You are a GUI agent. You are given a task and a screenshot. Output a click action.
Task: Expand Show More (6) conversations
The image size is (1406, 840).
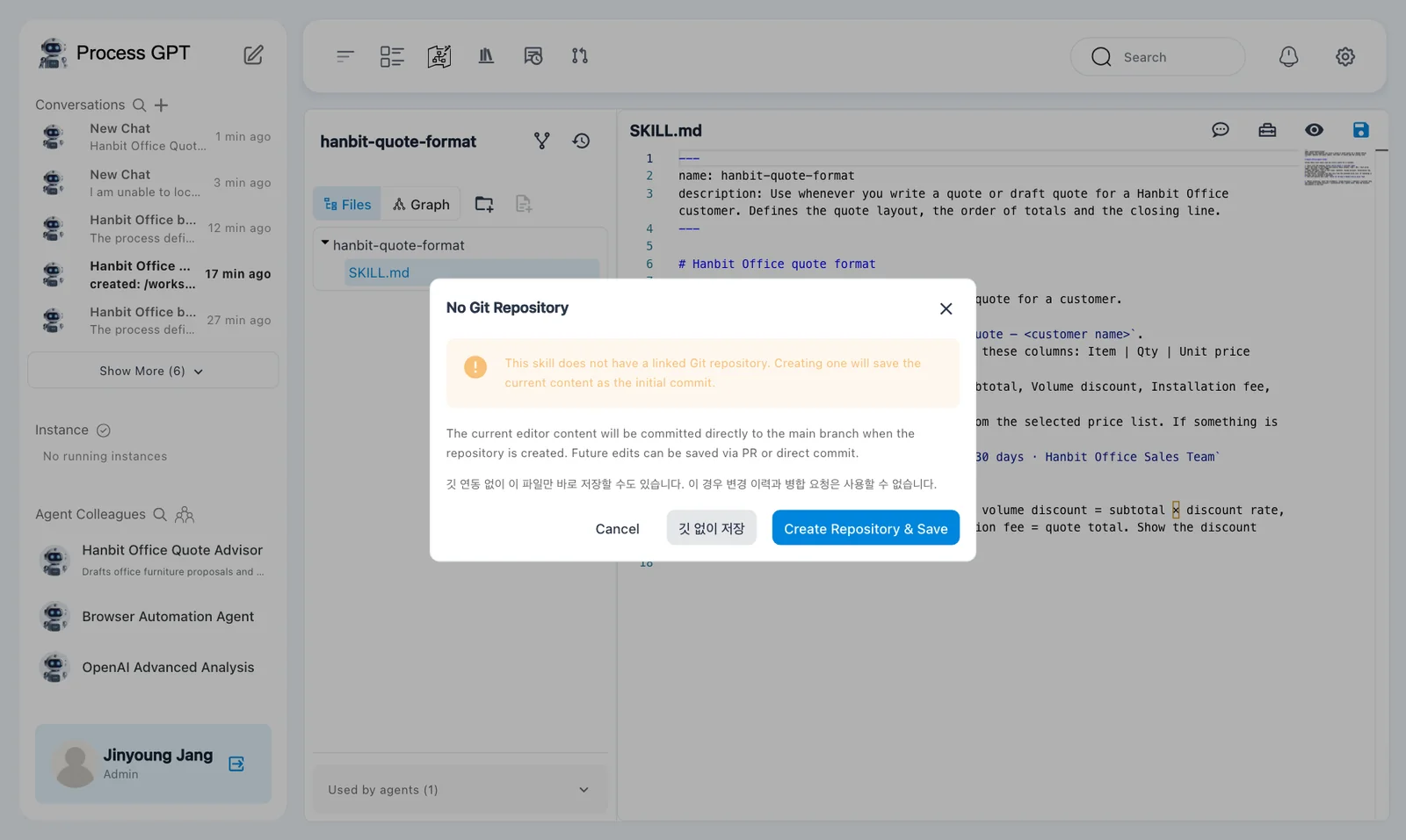(x=153, y=371)
